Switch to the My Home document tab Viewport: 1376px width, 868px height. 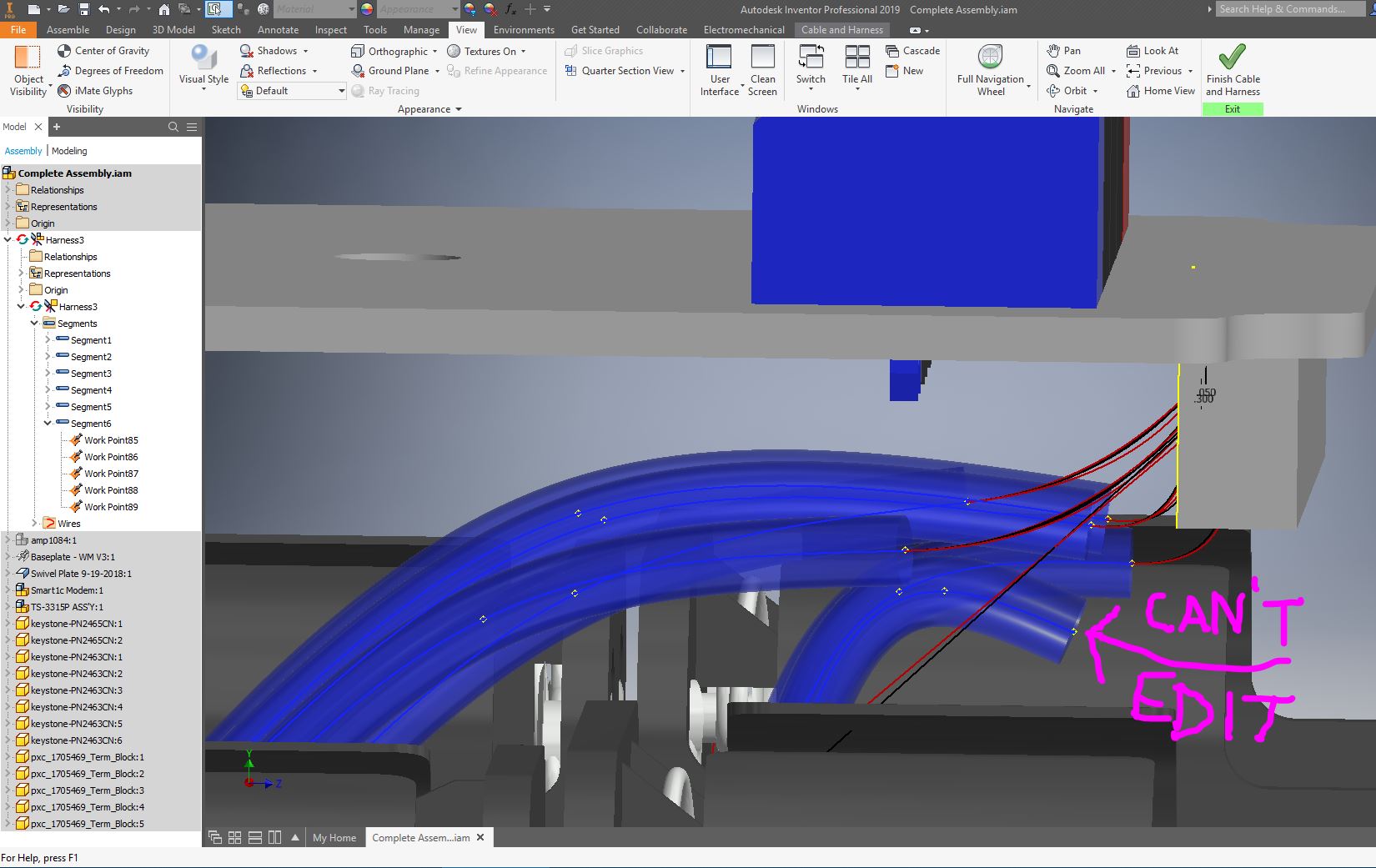334,838
